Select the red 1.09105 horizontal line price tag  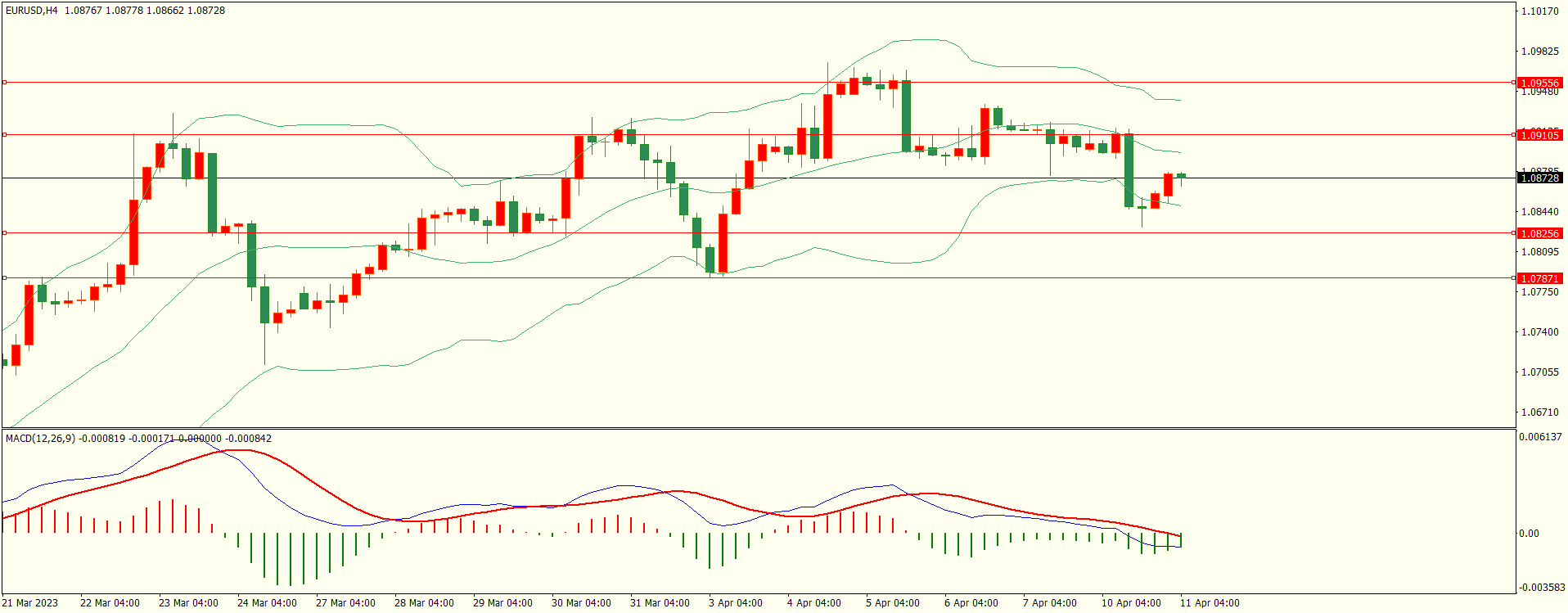click(x=1539, y=135)
